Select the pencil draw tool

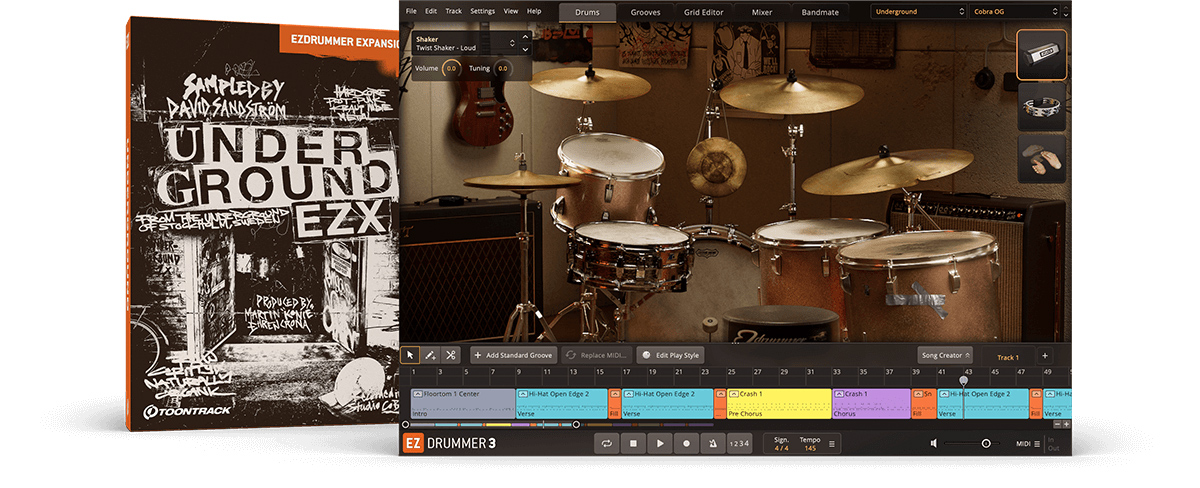pyautogui.click(x=430, y=355)
